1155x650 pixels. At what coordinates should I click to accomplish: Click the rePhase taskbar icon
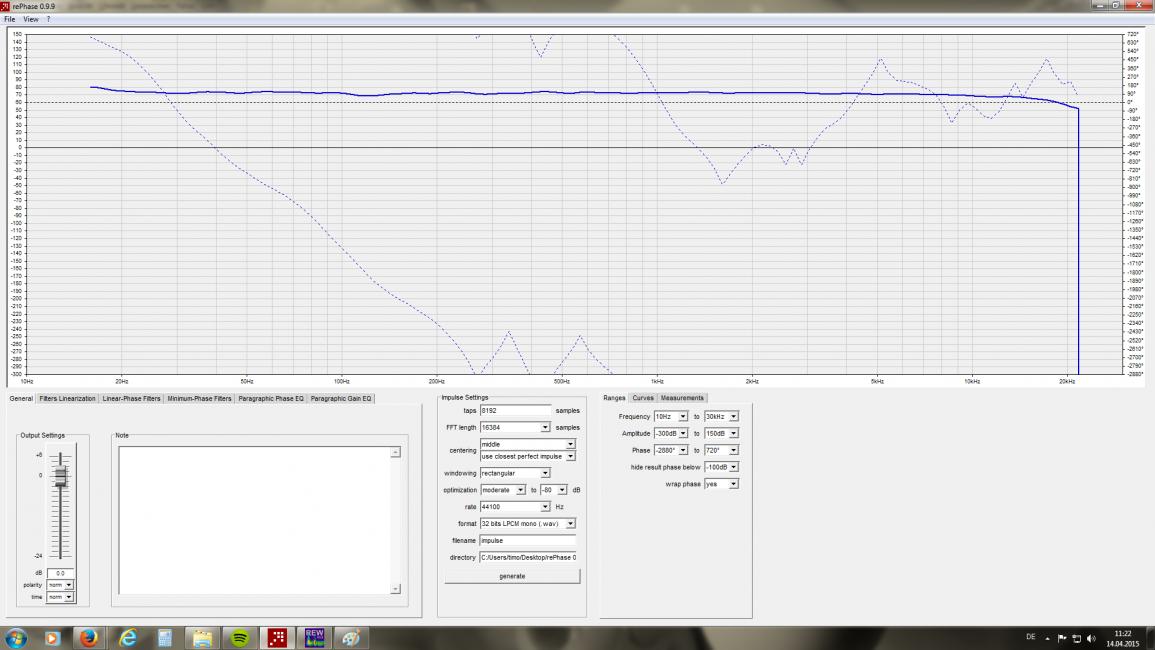click(x=277, y=638)
